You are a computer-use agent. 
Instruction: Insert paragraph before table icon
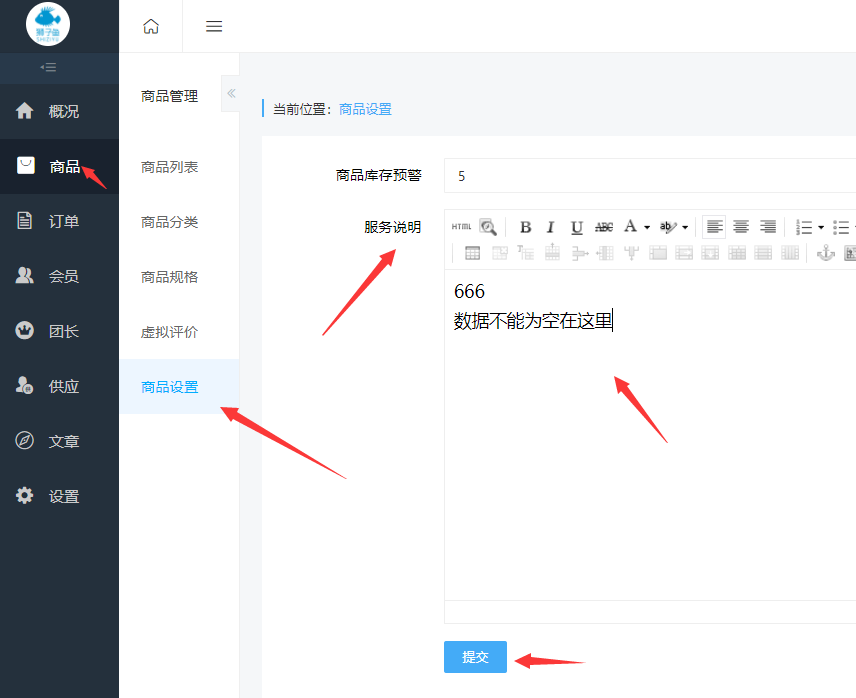pyautogui.click(x=526, y=253)
